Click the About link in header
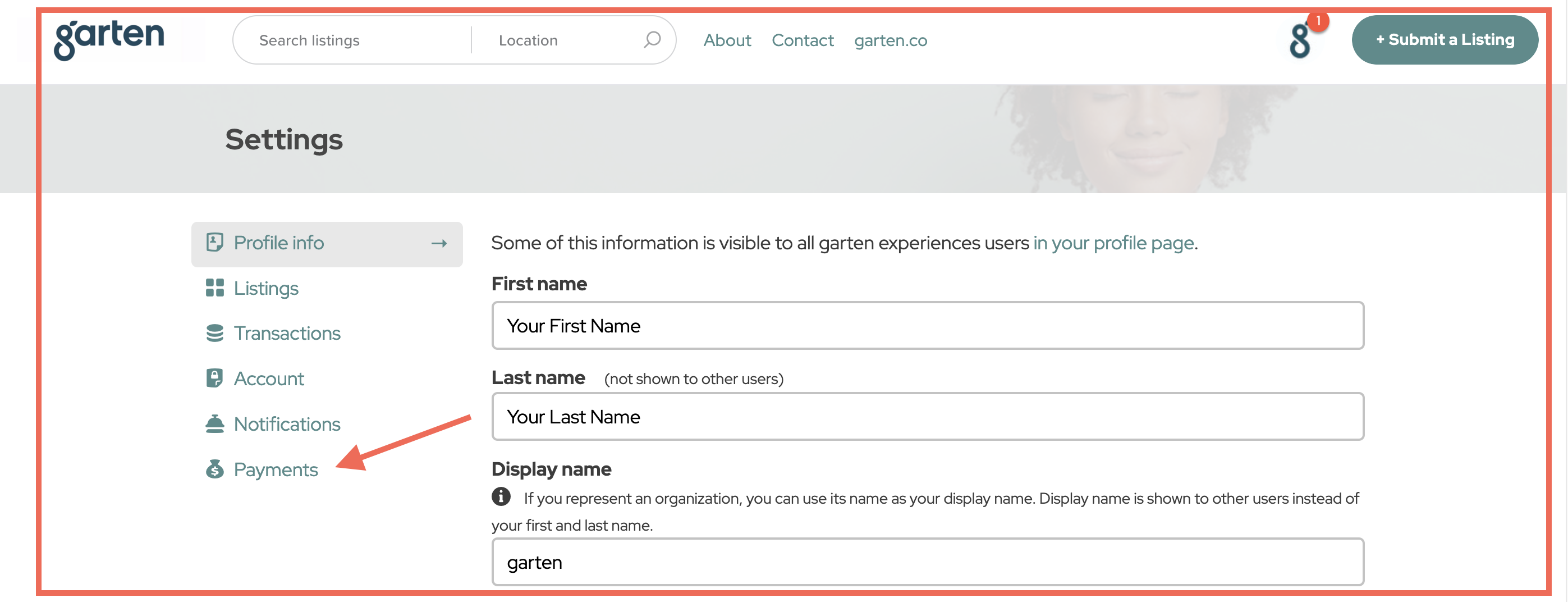Screen dimensions: 1568x602 click(x=727, y=40)
